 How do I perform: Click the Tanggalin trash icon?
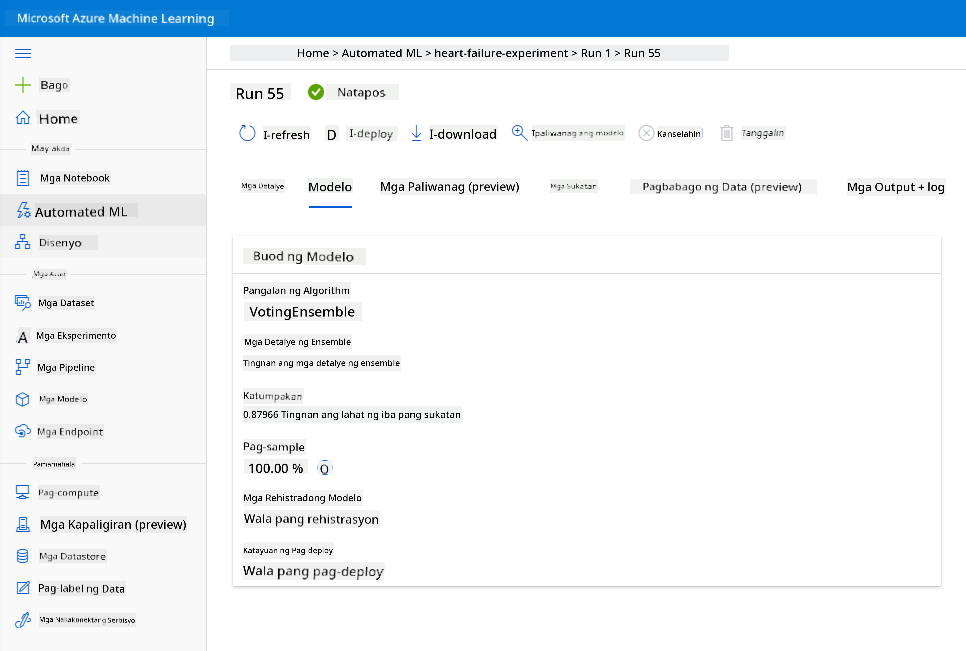click(727, 133)
